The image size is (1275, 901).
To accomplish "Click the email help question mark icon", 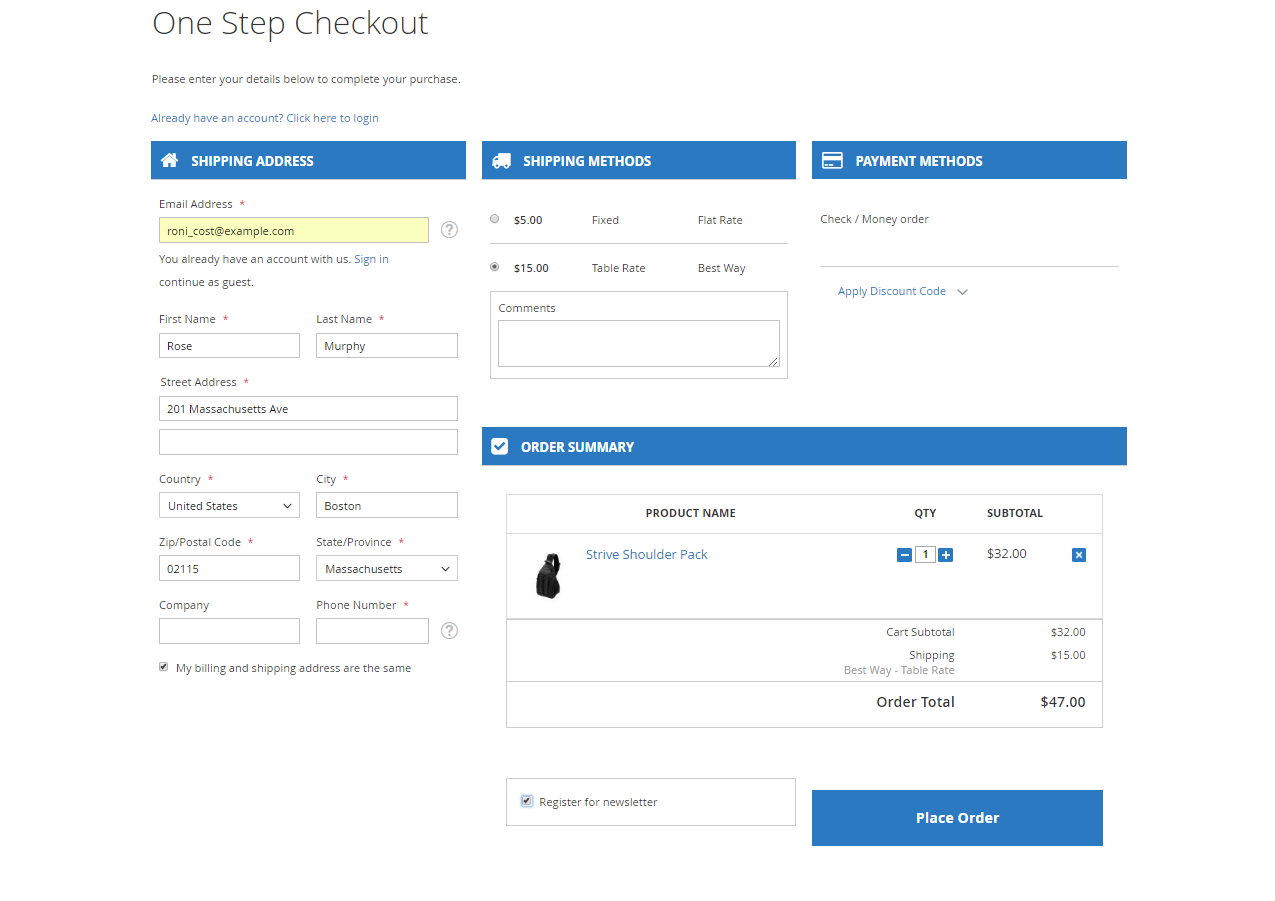I will tap(449, 230).
